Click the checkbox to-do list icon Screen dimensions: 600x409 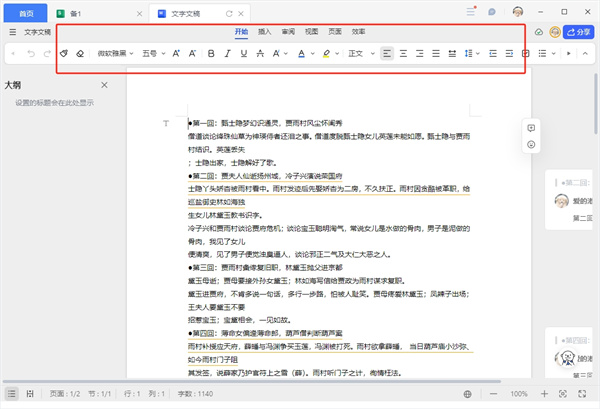pyautogui.click(x=526, y=54)
